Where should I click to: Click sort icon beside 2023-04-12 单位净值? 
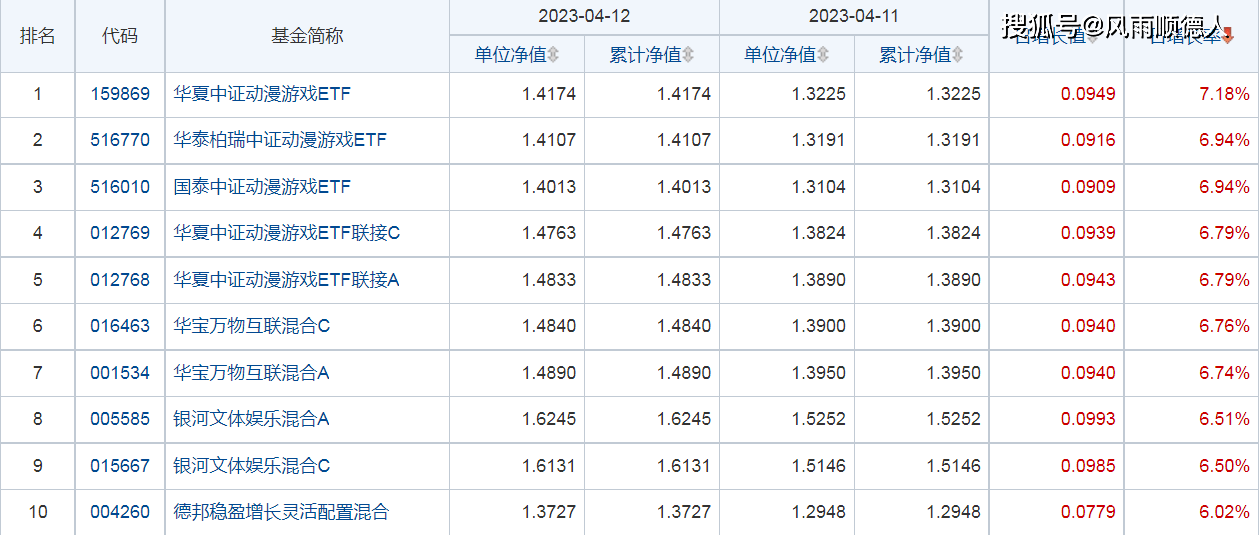(x=553, y=55)
